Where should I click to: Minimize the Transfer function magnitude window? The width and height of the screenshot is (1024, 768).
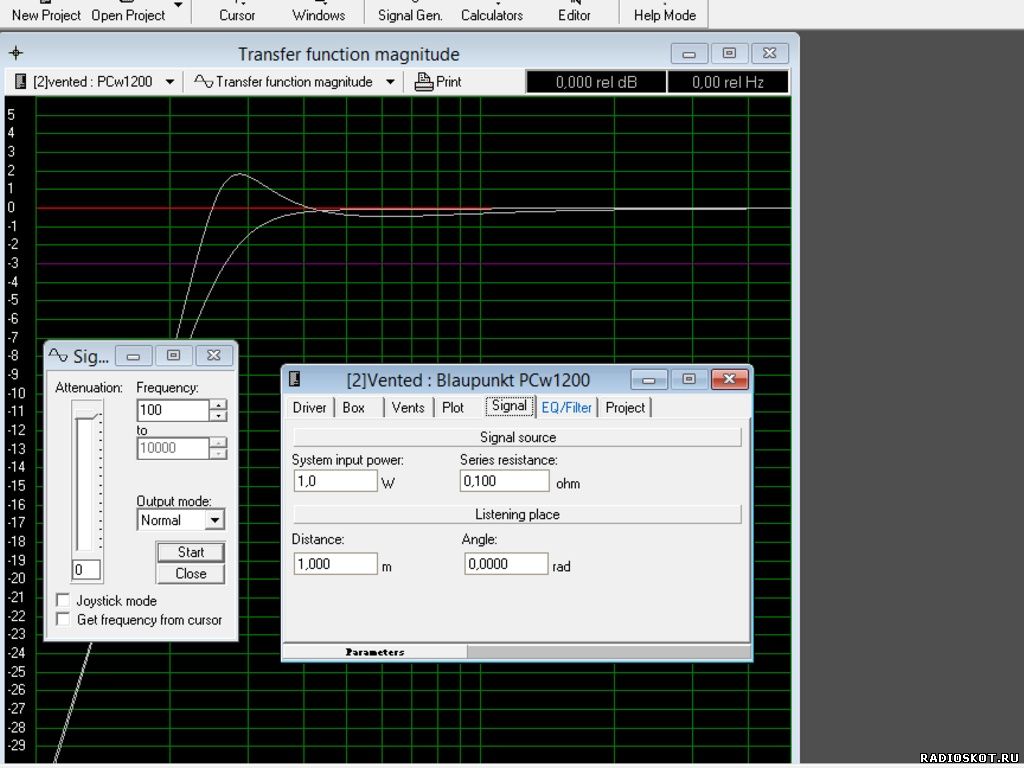689,53
